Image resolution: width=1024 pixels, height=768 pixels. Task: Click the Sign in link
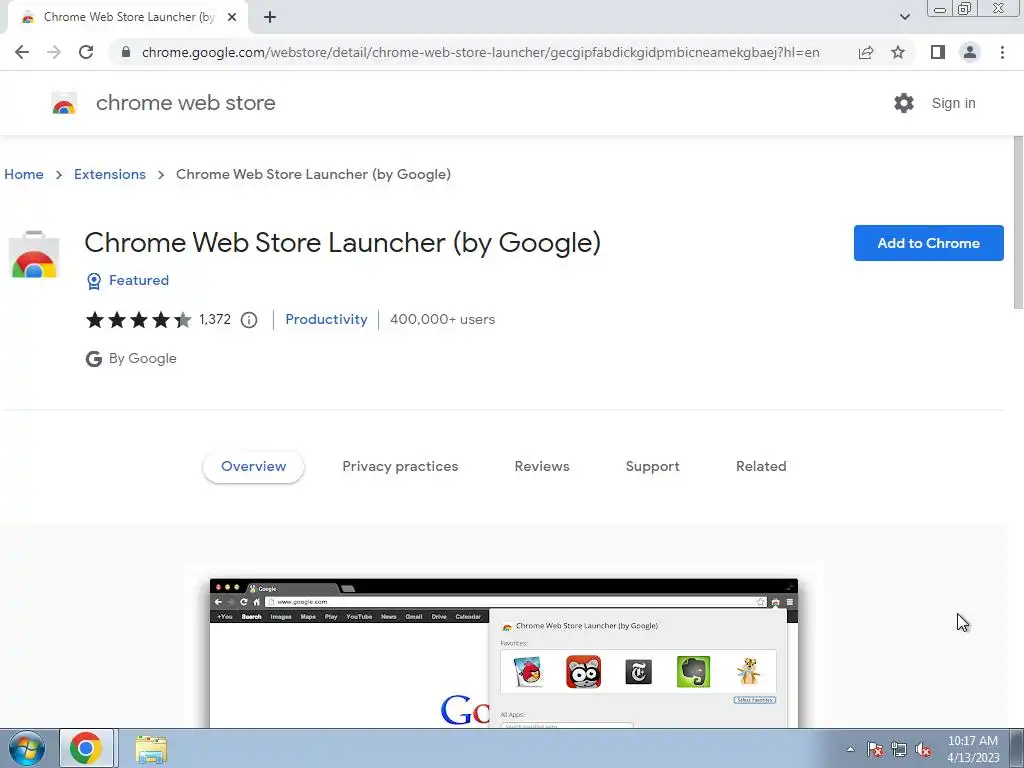(x=953, y=103)
